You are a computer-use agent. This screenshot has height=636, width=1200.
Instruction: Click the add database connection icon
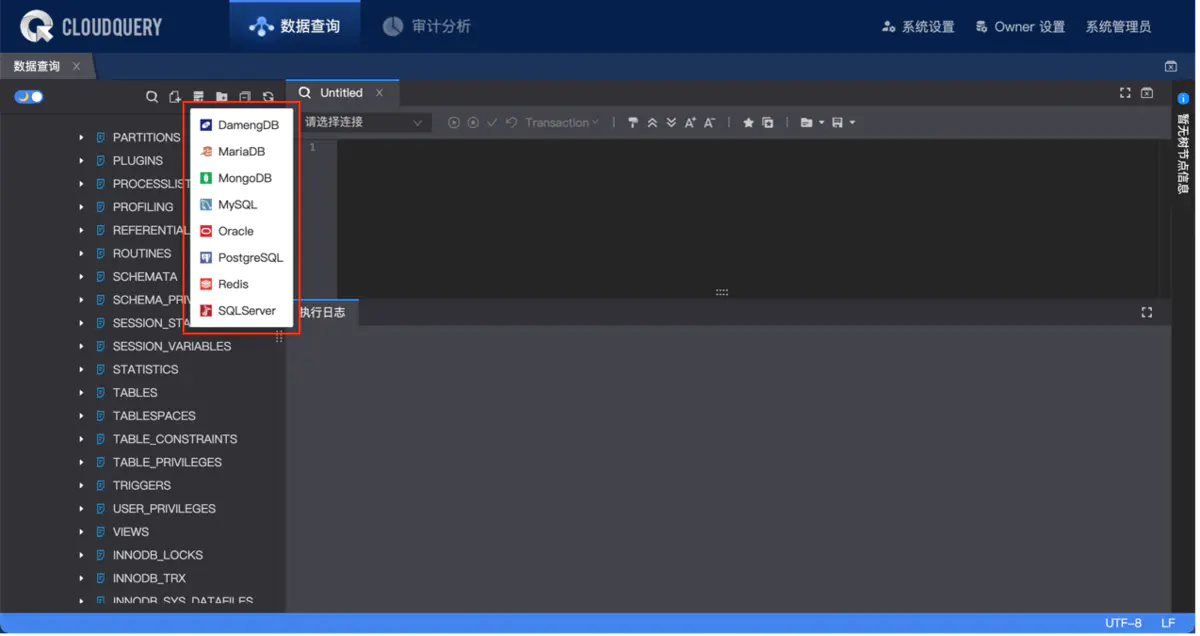click(198, 97)
